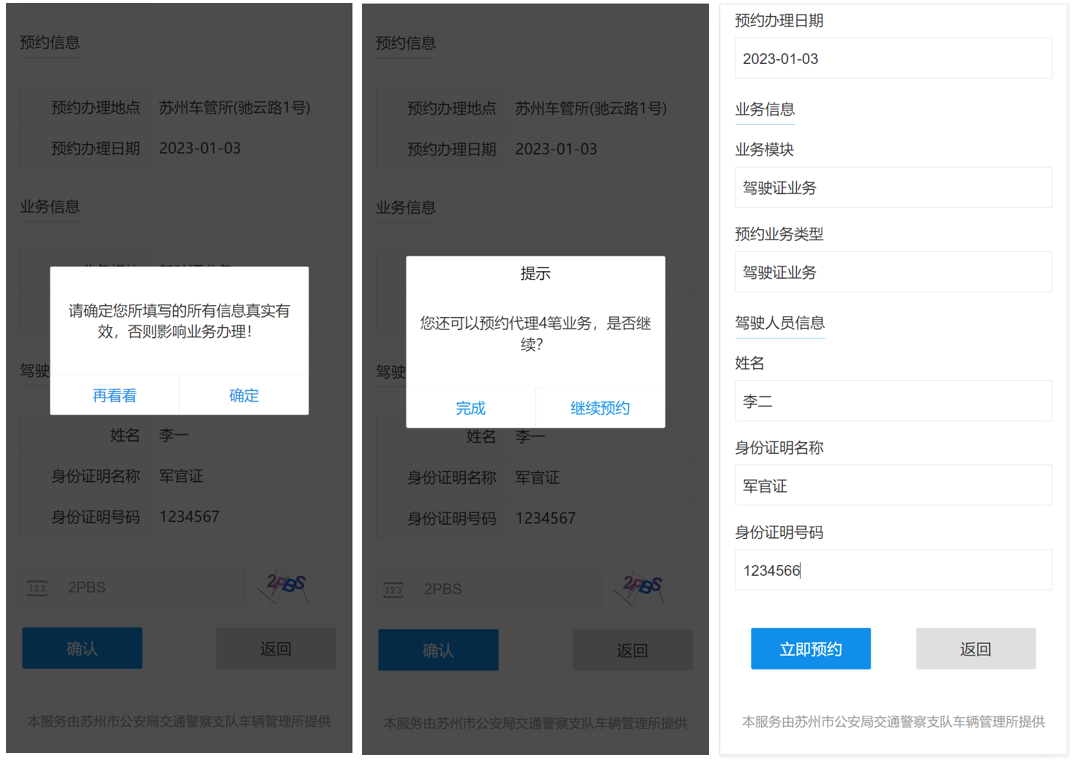
Task: Click 再看看 to review the filled information
Action: point(115,395)
